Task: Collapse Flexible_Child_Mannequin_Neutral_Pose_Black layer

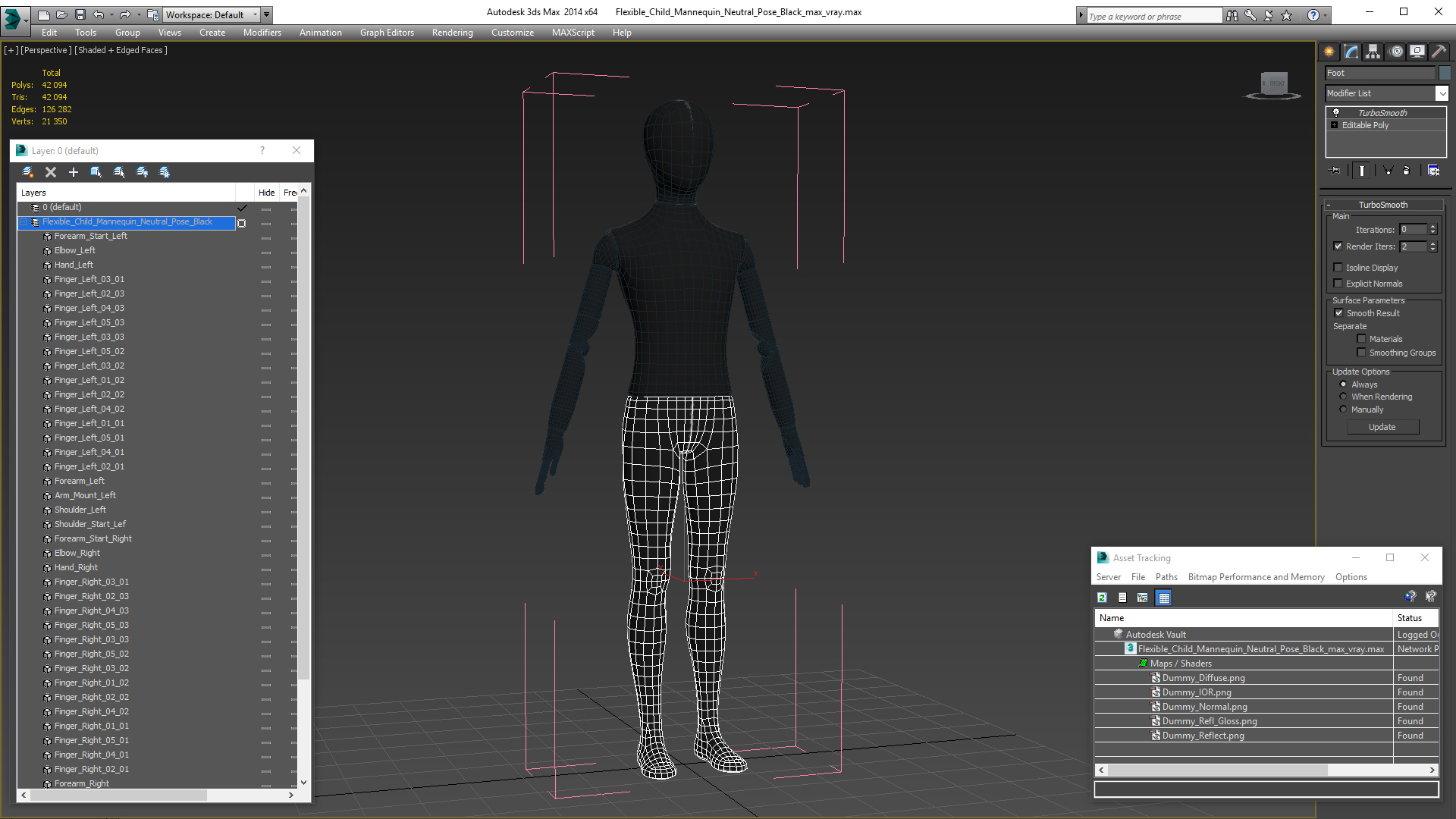Action: click(24, 222)
